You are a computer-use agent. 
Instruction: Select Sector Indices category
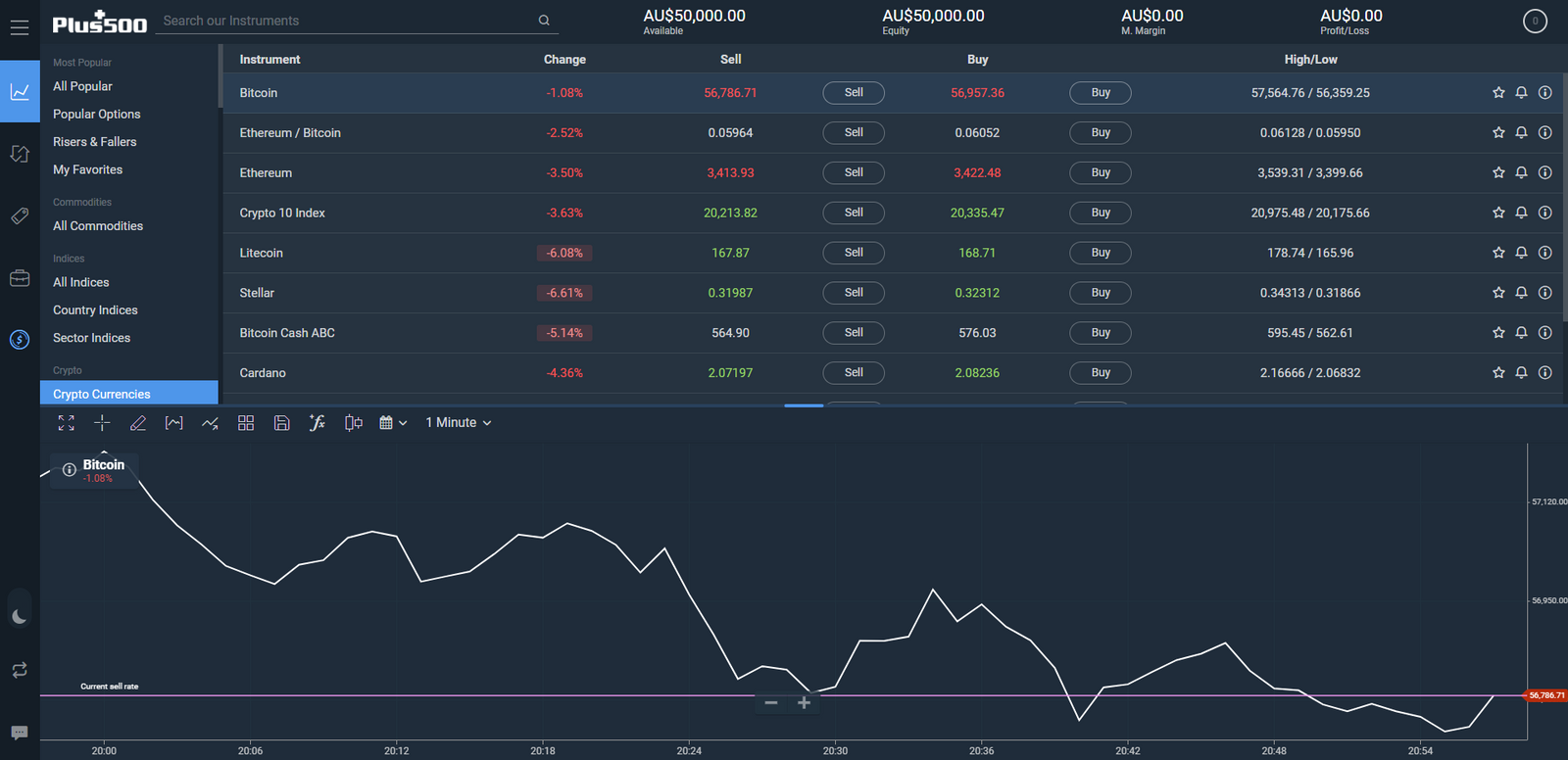[x=92, y=338]
